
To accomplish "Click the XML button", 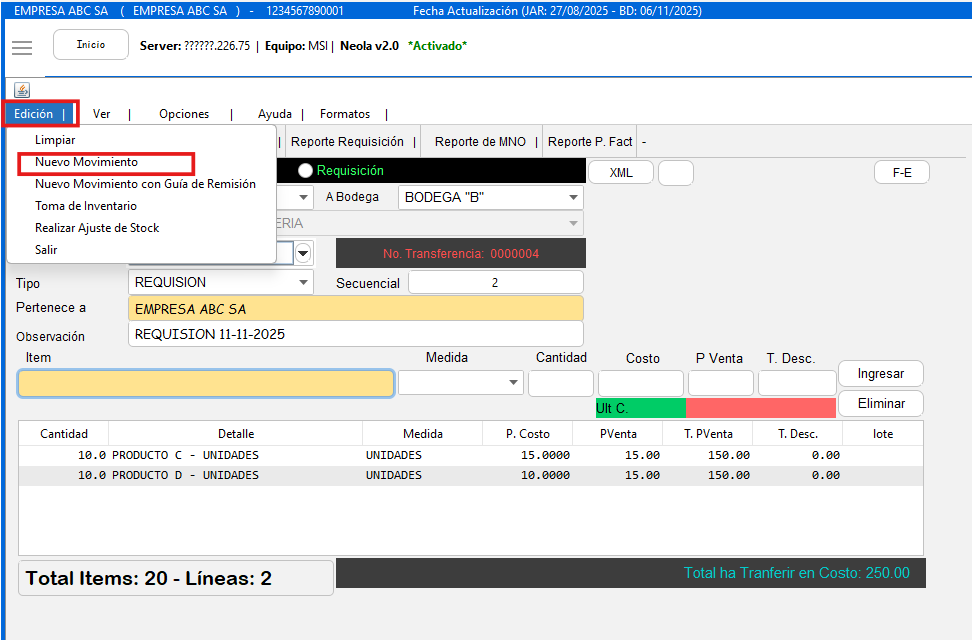I will pos(621,173).
